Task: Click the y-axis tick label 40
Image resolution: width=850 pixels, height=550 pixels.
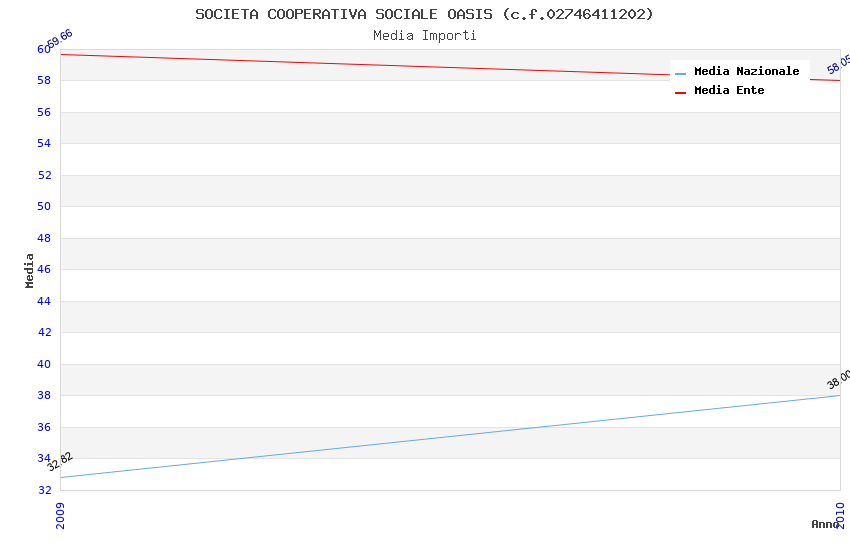Action: click(44, 364)
